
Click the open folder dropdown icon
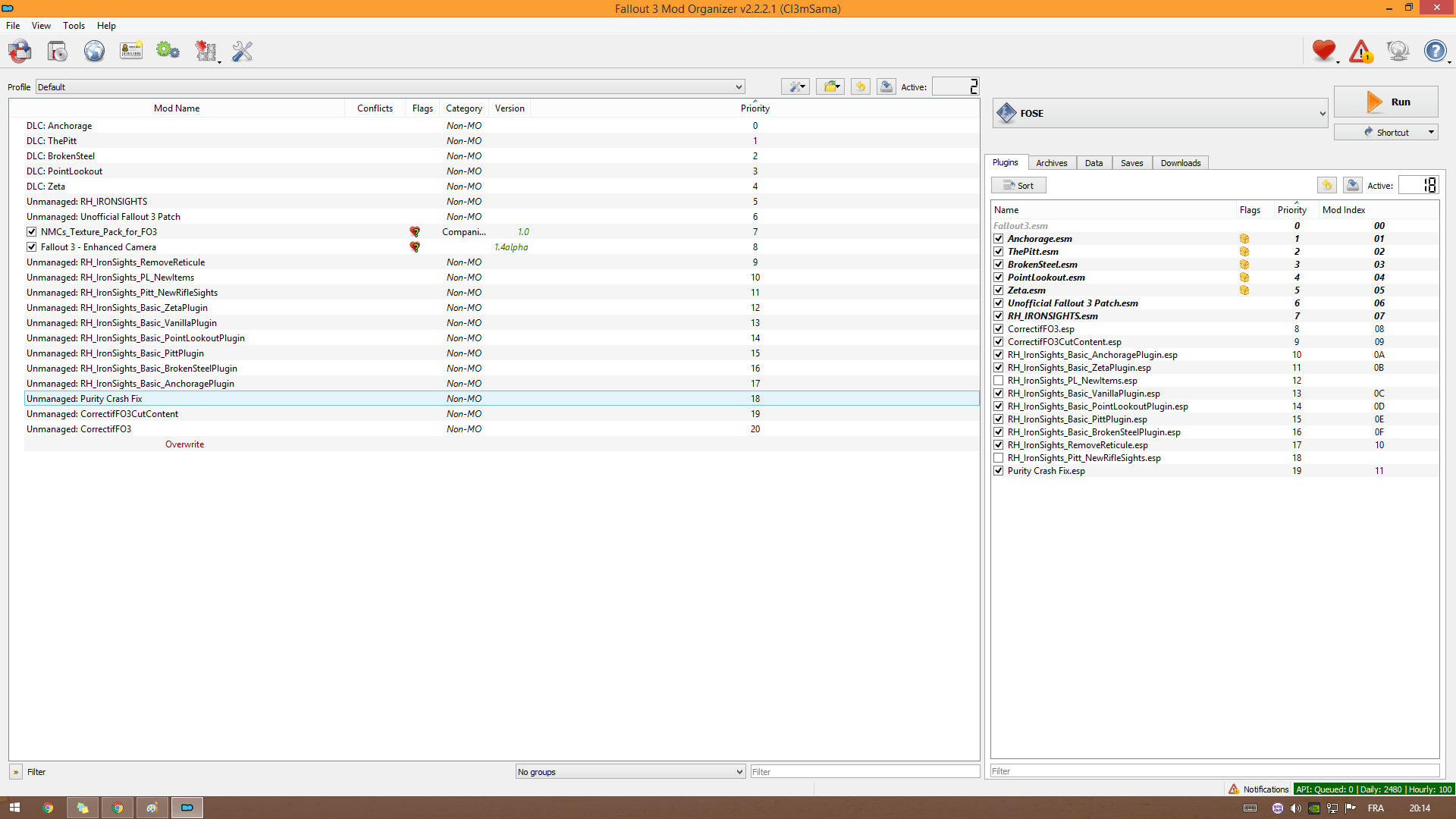(831, 86)
